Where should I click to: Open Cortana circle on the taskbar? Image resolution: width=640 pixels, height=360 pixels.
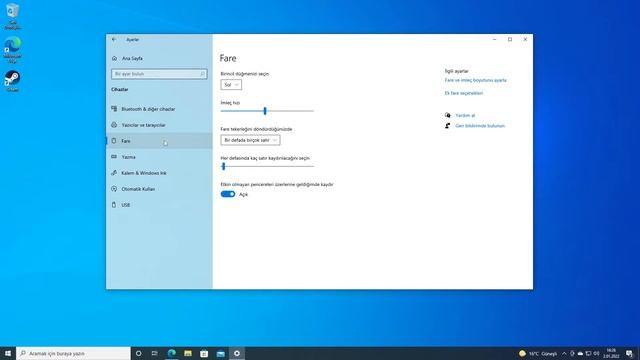pos(138,353)
